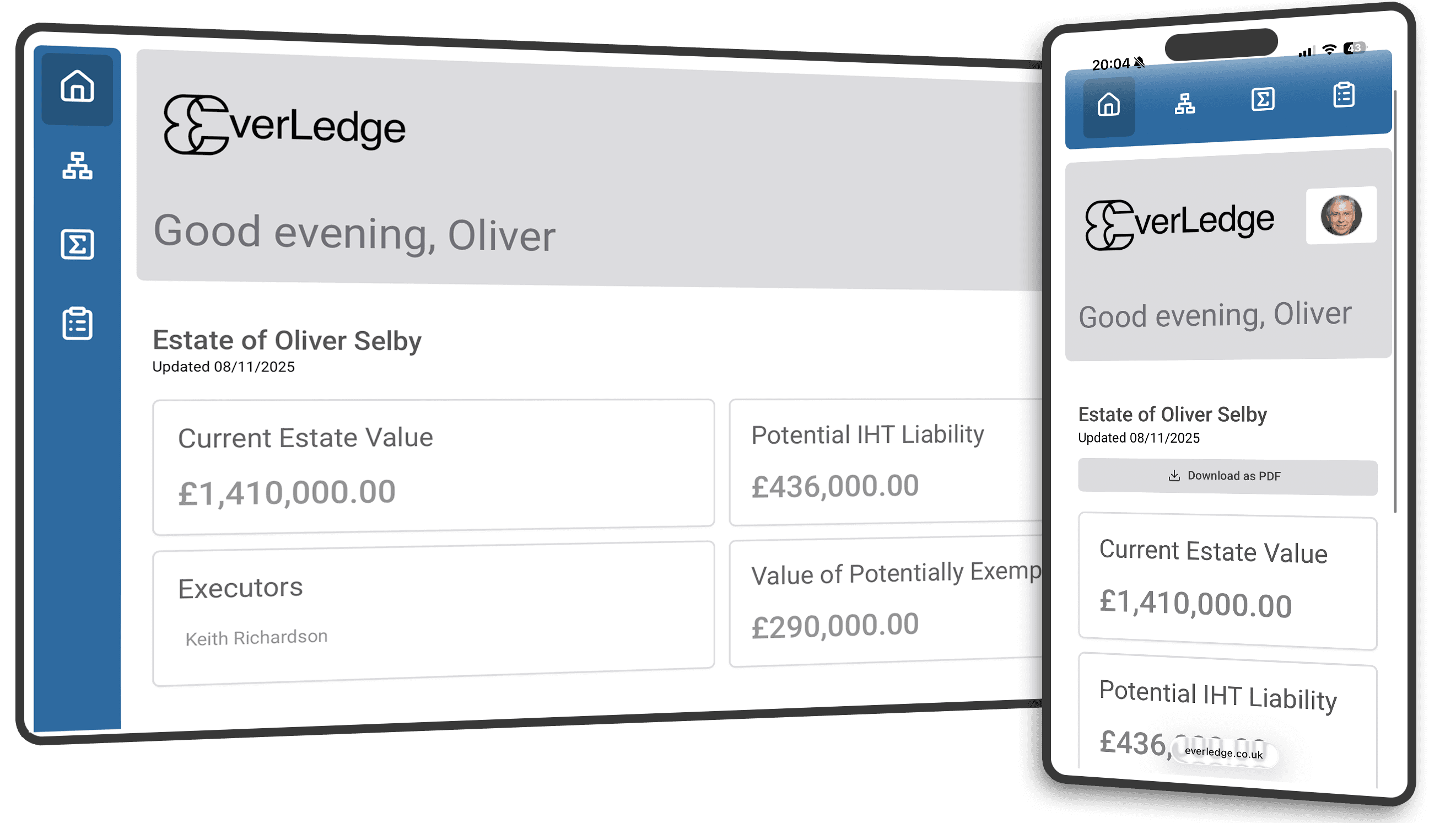The width and height of the screenshot is (1456, 823).
Task: Select executor Keith Richardson
Action: 256,638
